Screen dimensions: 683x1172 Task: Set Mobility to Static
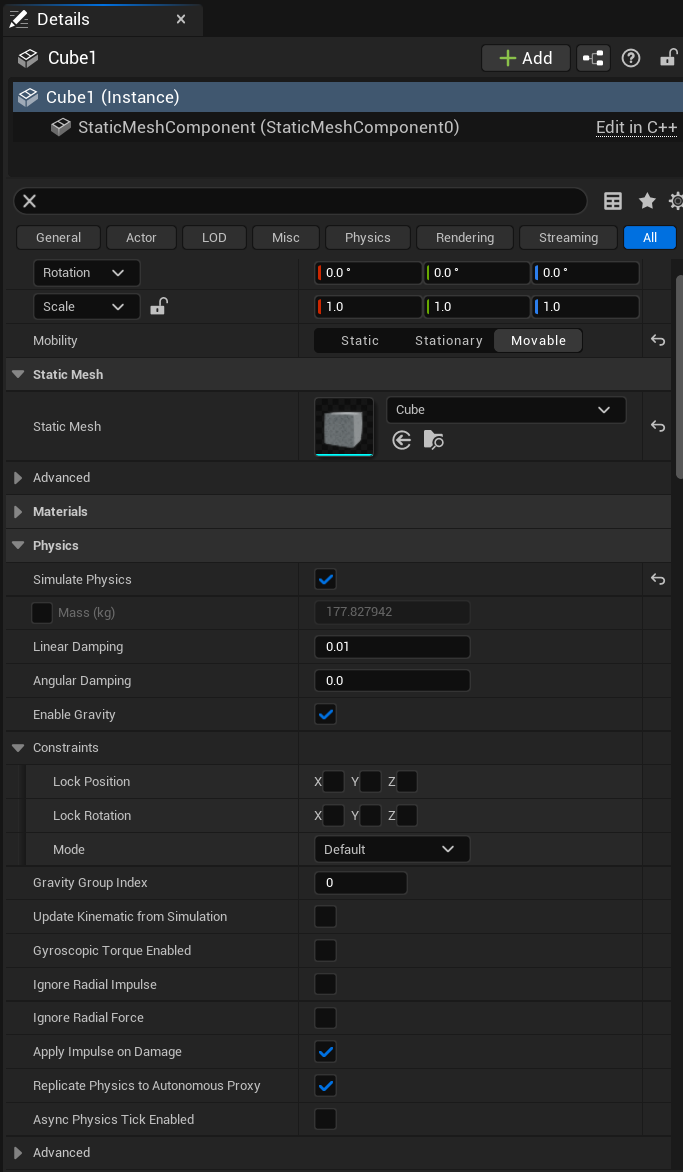coord(360,341)
